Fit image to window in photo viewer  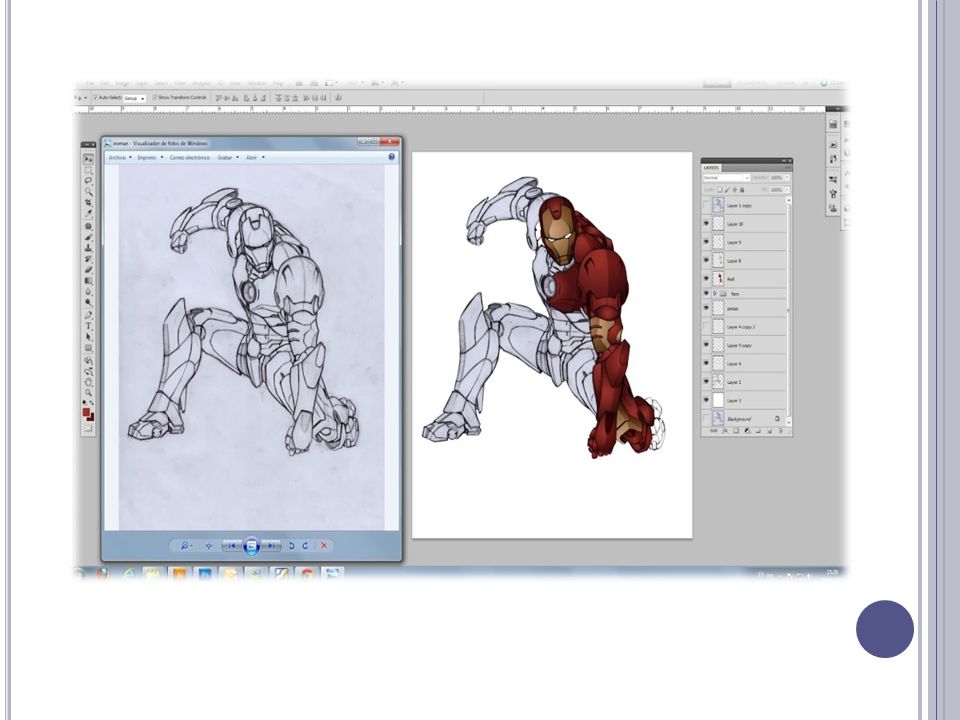pyautogui.click(x=209, y=546)
